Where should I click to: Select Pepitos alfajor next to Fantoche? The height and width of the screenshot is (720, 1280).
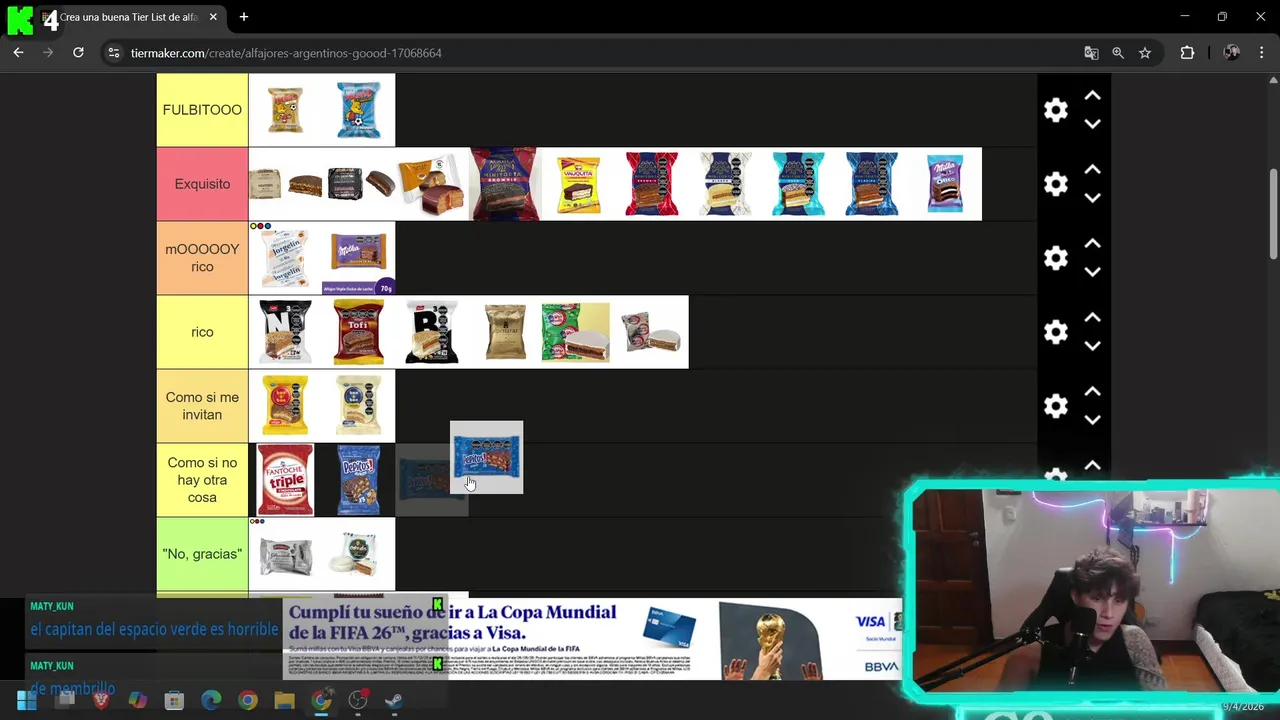[358, 480]
